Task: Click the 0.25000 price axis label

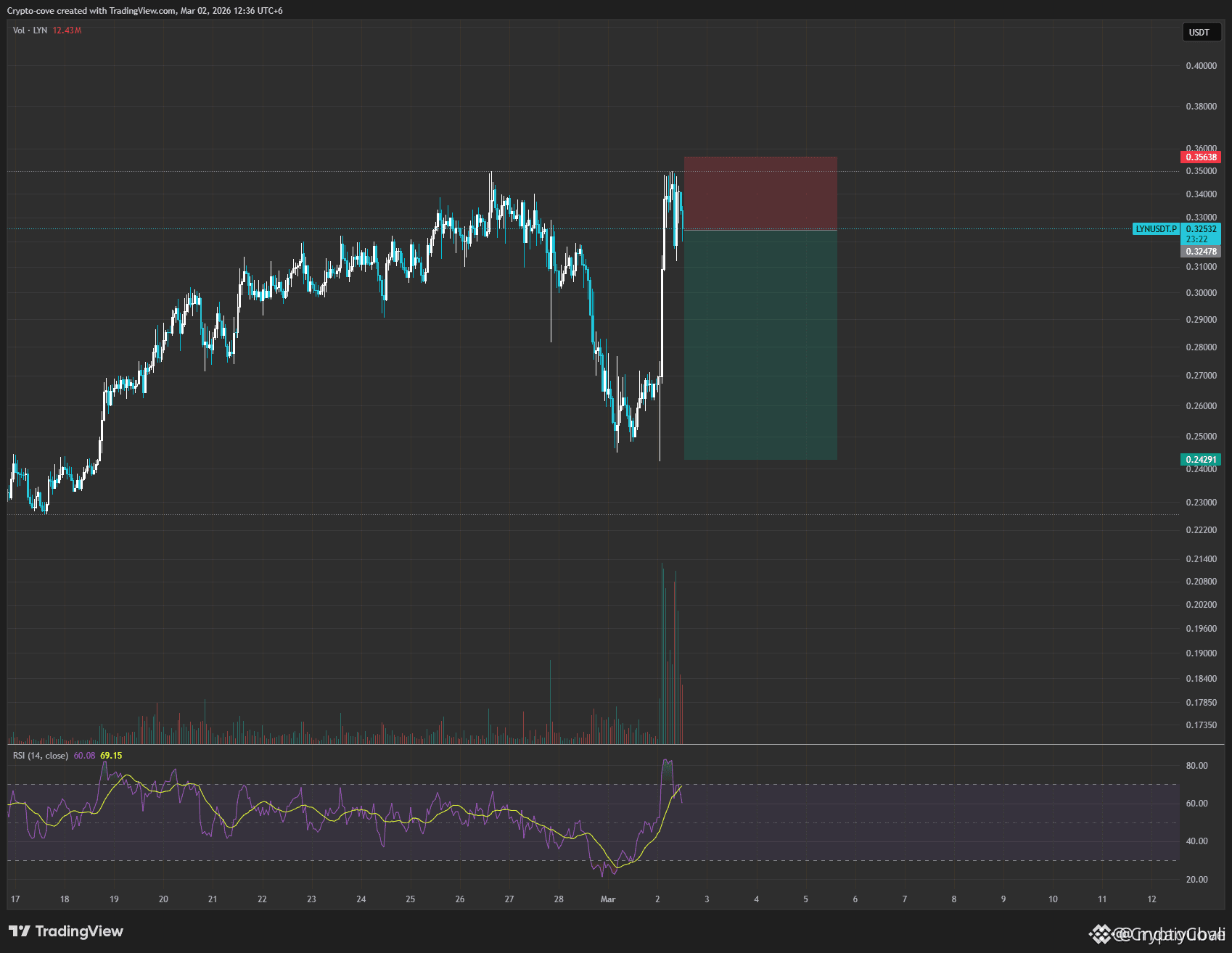Action: click(x=1202, y=437)
